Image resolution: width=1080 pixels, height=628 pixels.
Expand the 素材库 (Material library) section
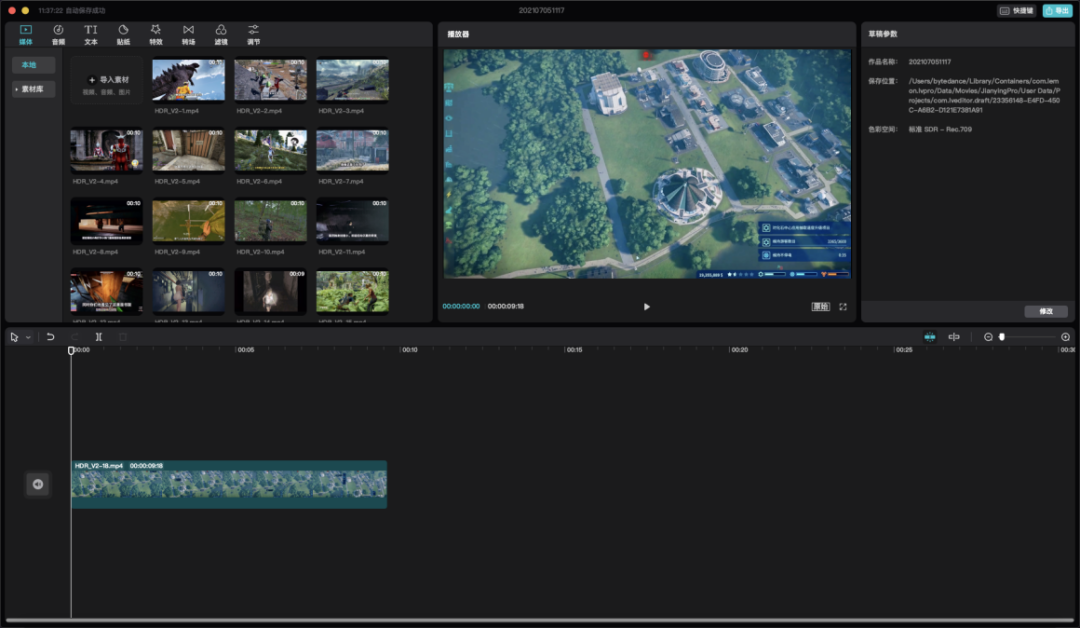tap(33, 89)
